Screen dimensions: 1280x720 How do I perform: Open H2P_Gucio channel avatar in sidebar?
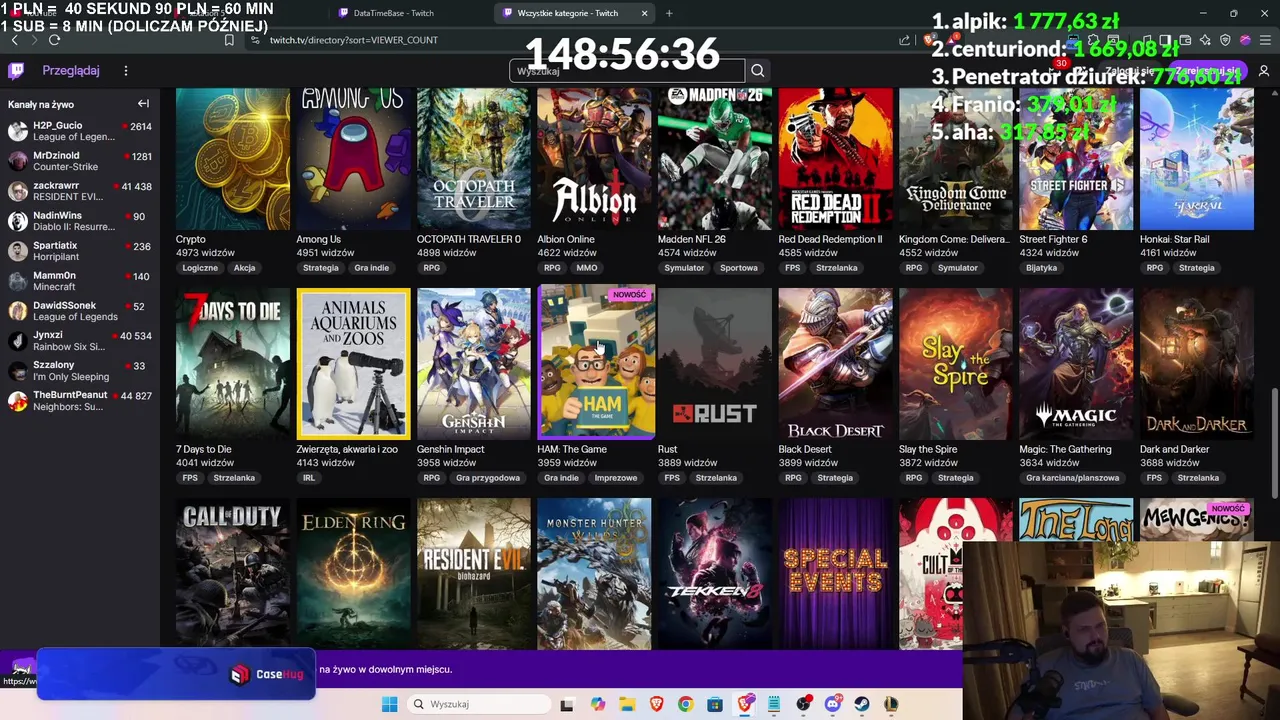pos(17,131)
